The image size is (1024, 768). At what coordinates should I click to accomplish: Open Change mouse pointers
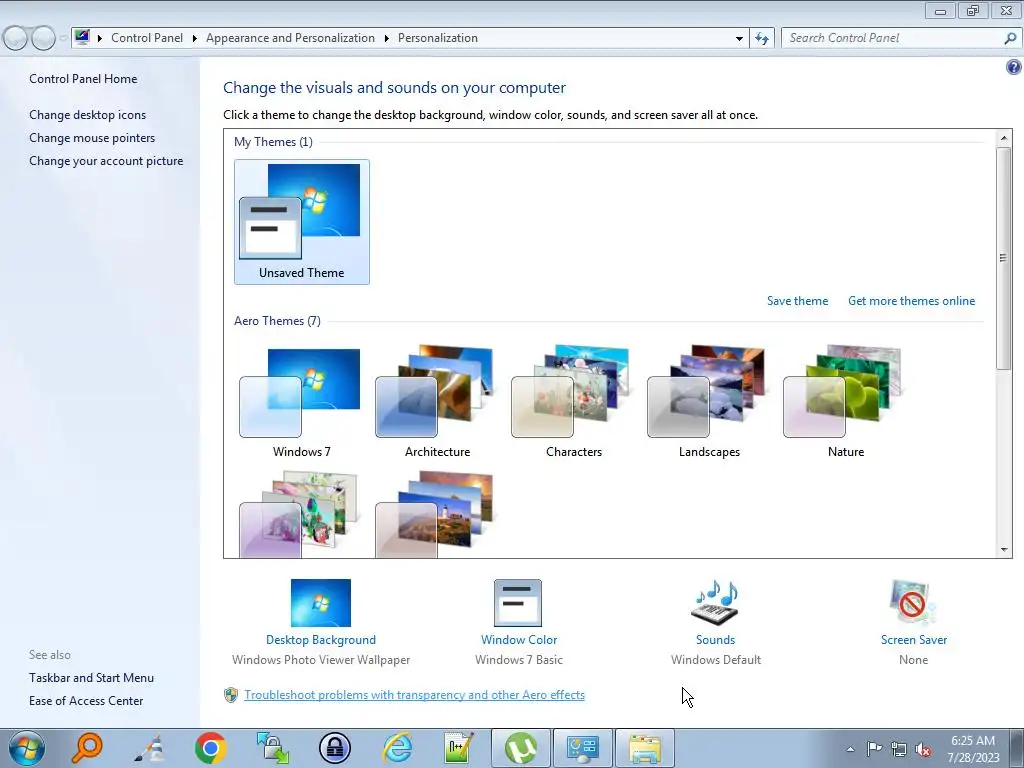92,138
